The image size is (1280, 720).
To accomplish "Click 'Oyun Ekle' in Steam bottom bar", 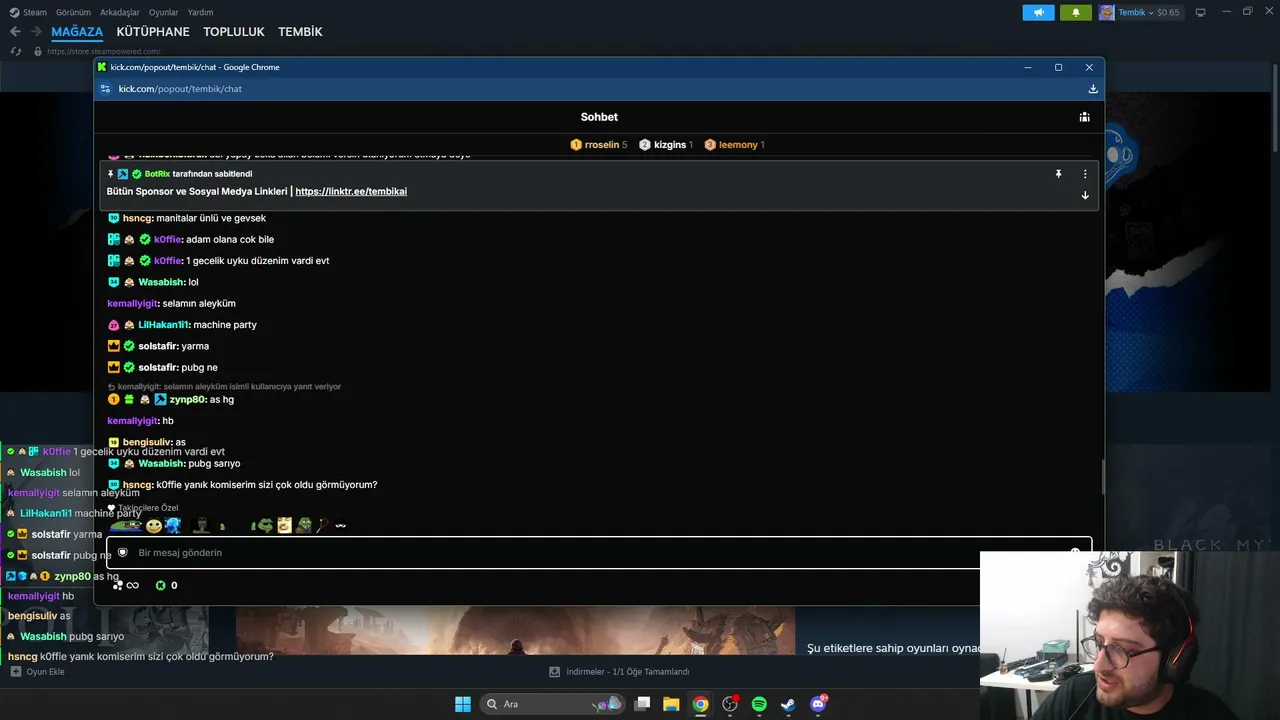I will click(37, 672).
